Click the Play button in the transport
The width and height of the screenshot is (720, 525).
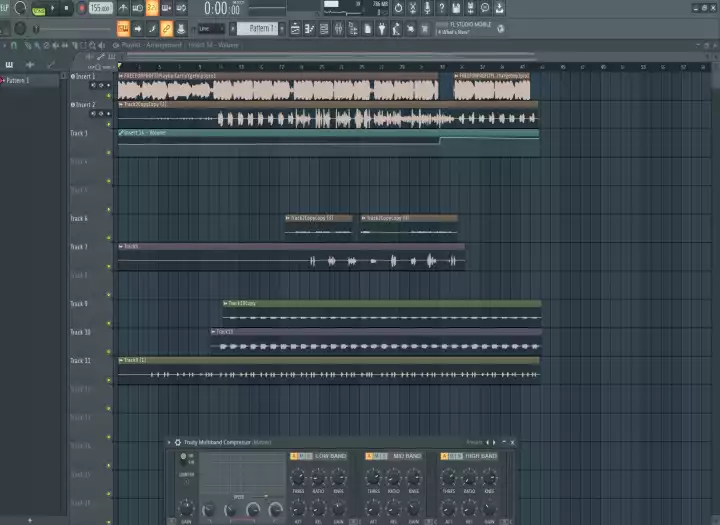pyautogui.click(x=53, y=8)
